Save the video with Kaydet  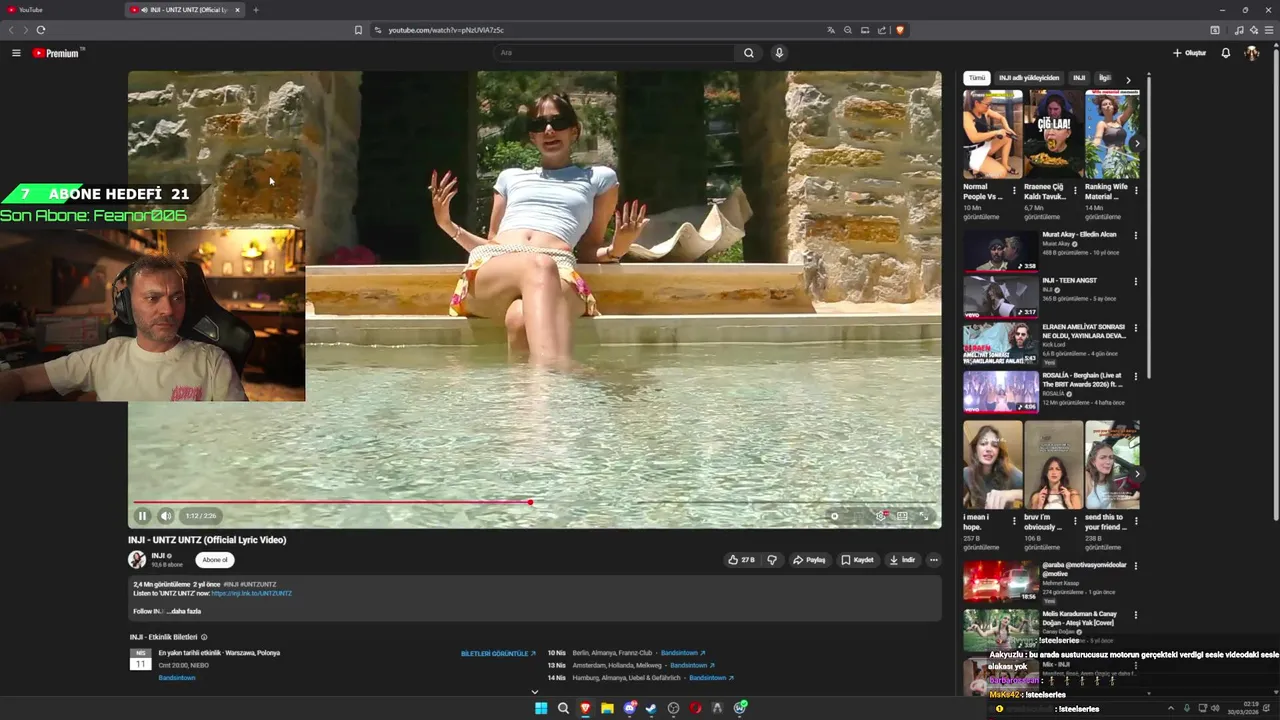click(857, 560)
